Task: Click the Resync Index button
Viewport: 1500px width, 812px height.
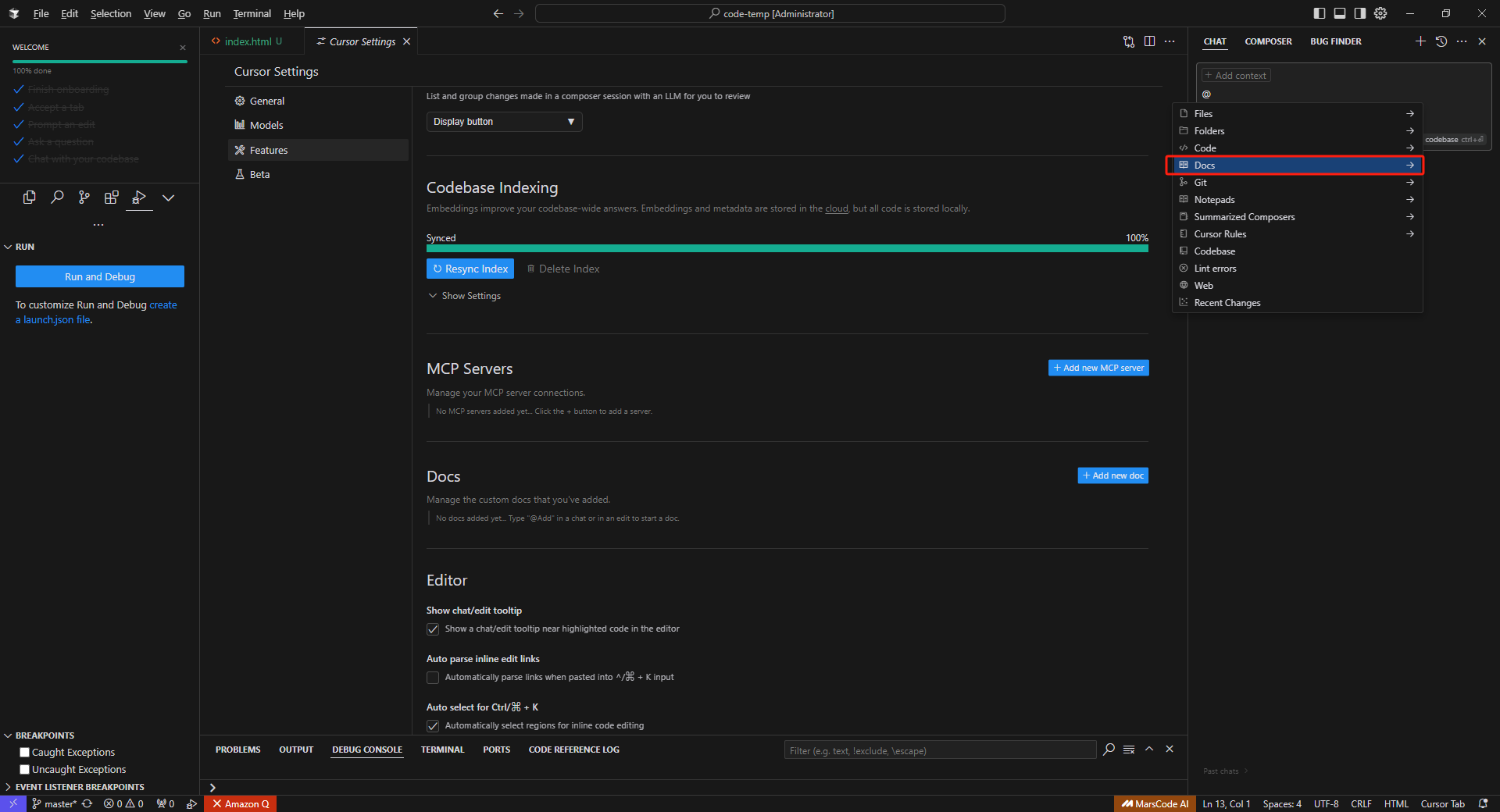Action: tap(470, 269)
